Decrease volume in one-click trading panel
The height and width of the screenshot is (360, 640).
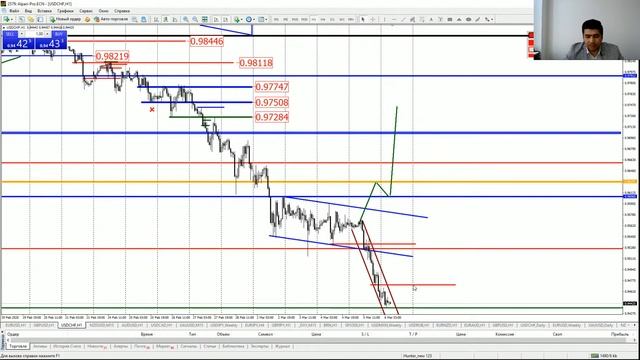pos(22,34)
